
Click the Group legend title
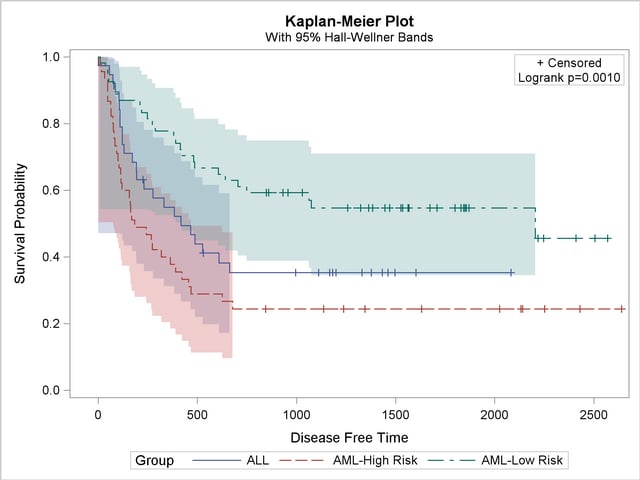pyautogui.click(x=155, y=461)
